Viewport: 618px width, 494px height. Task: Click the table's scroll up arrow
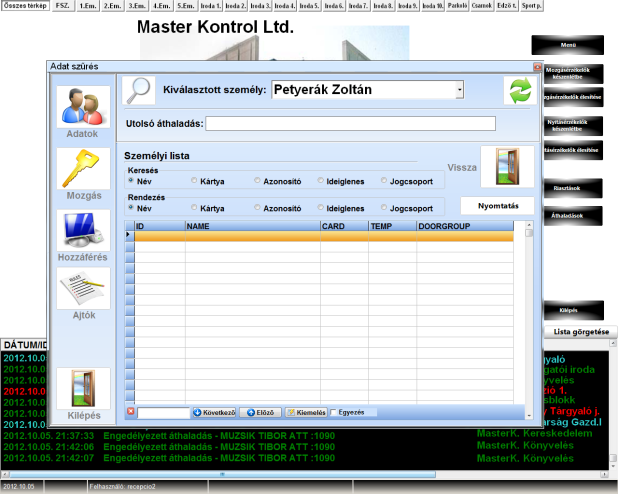[x=529, y=225]
